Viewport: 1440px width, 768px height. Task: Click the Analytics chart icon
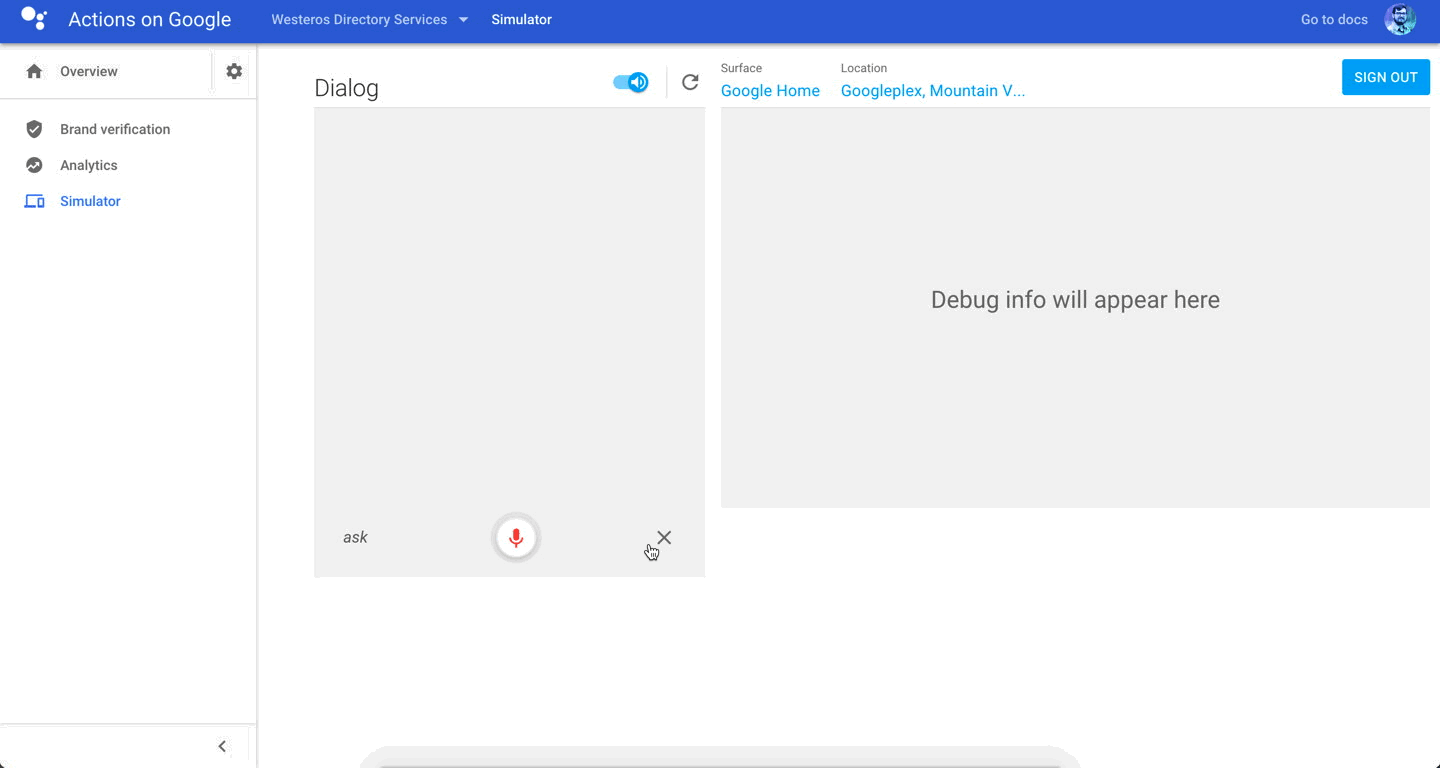click(x=34, y=165)
